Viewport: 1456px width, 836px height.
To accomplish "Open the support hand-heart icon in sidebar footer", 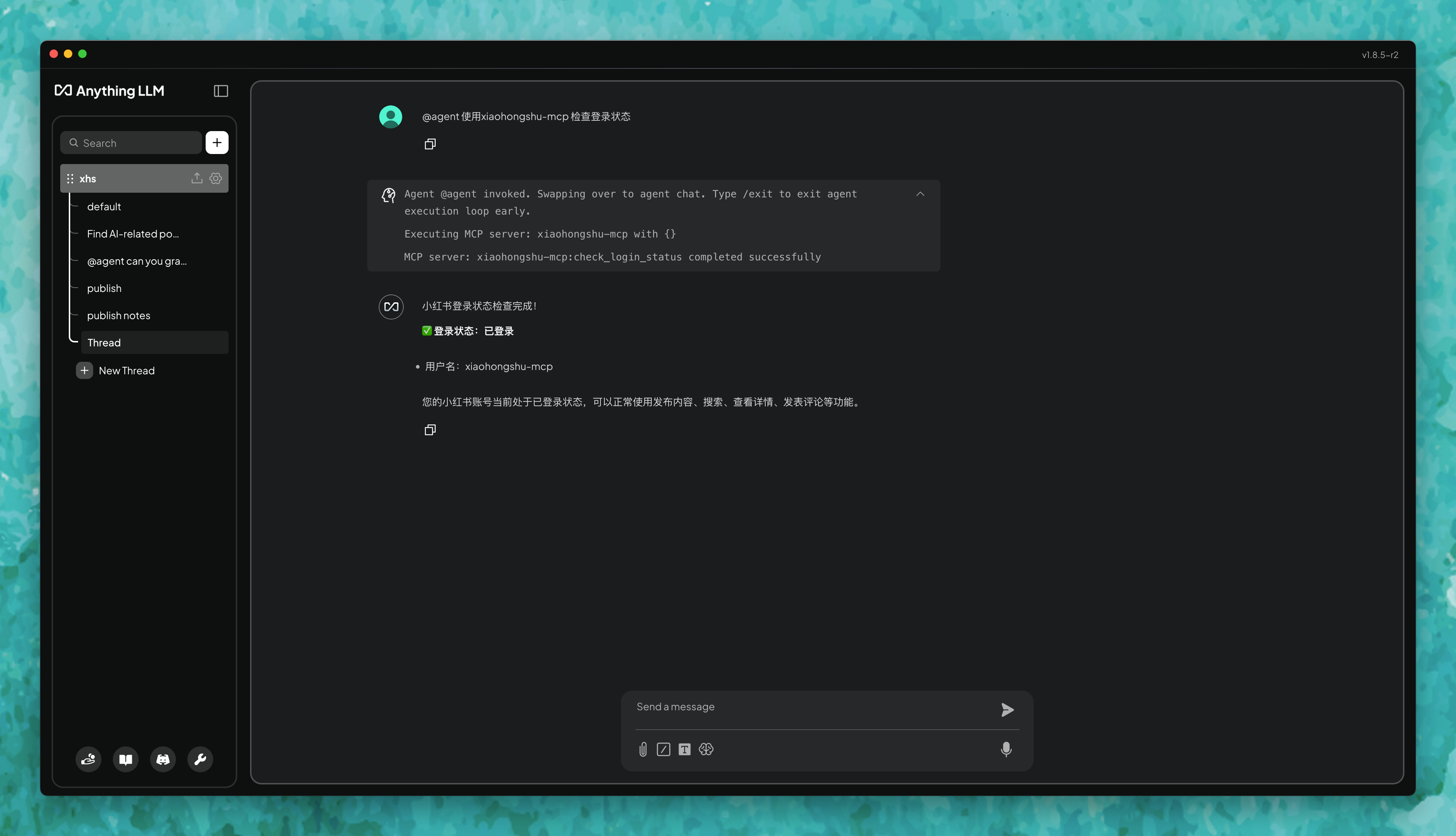I will pyautogui.click(x=88, y=760).
